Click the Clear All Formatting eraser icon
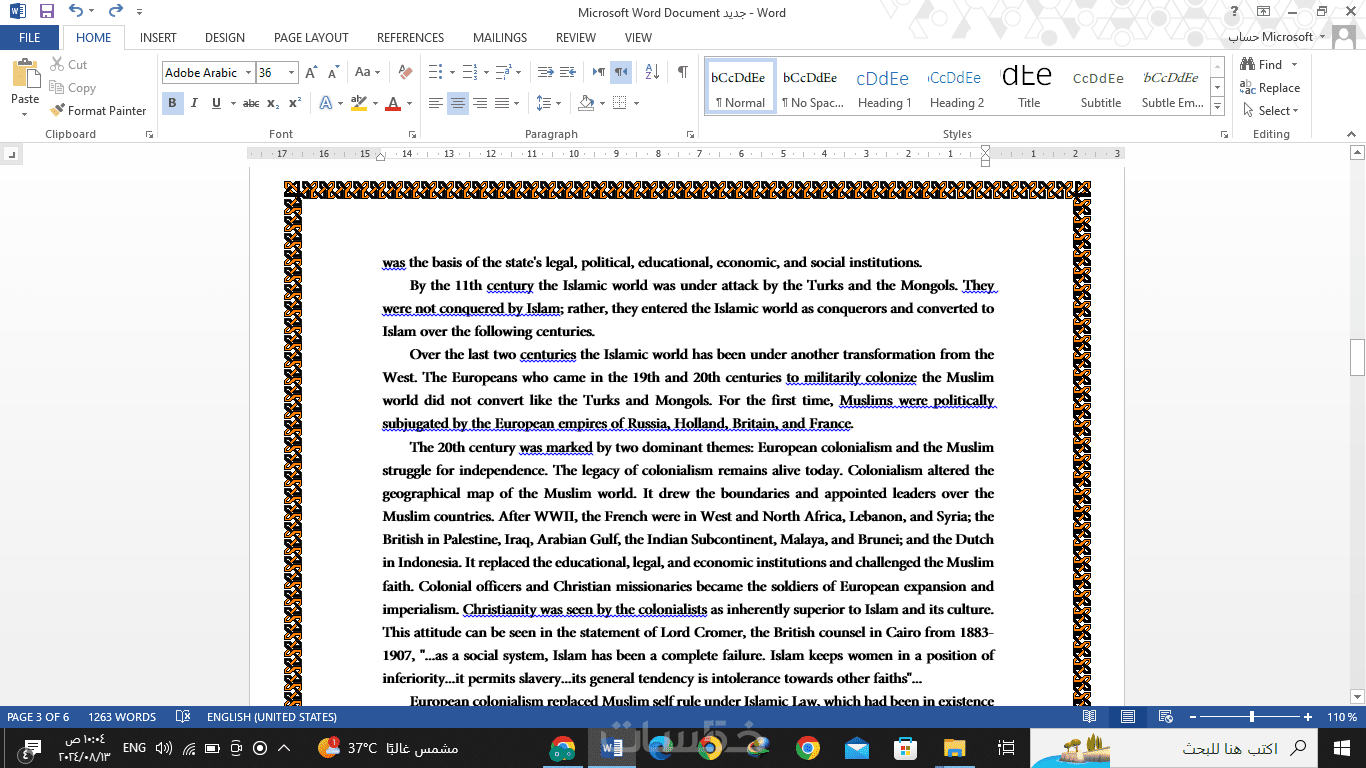 [x=405, y=72]
